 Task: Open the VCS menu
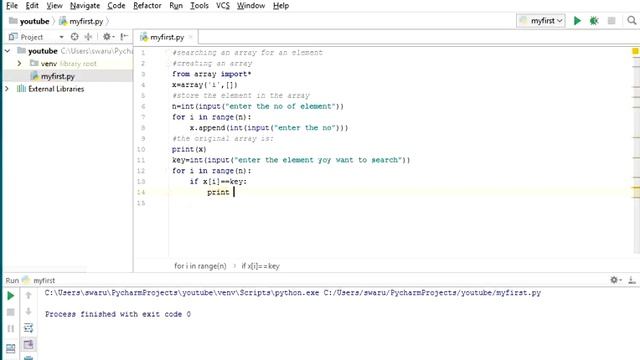click(223, 6)
